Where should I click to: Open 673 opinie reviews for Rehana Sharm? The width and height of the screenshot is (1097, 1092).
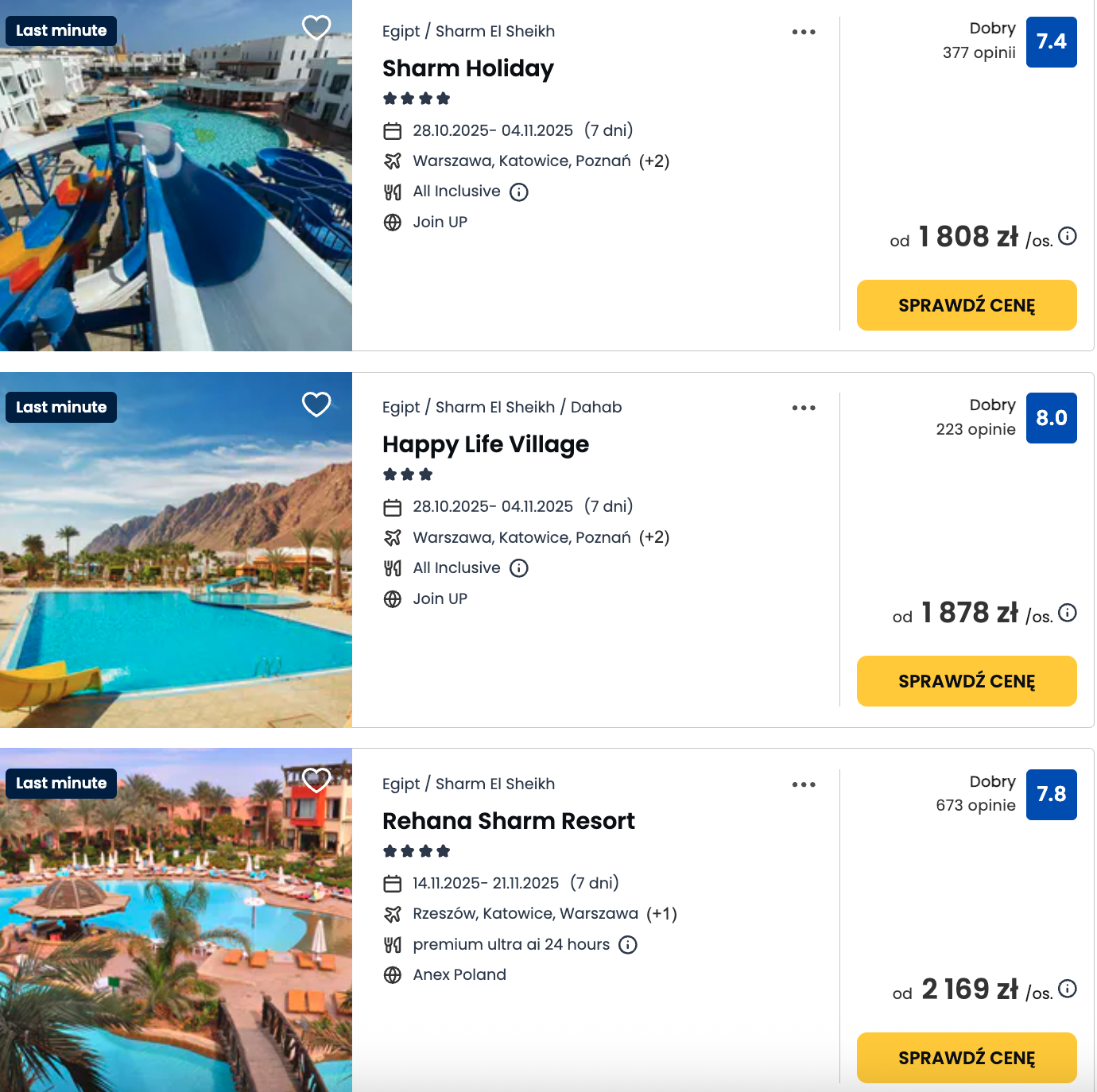click(x=975, y=805)
